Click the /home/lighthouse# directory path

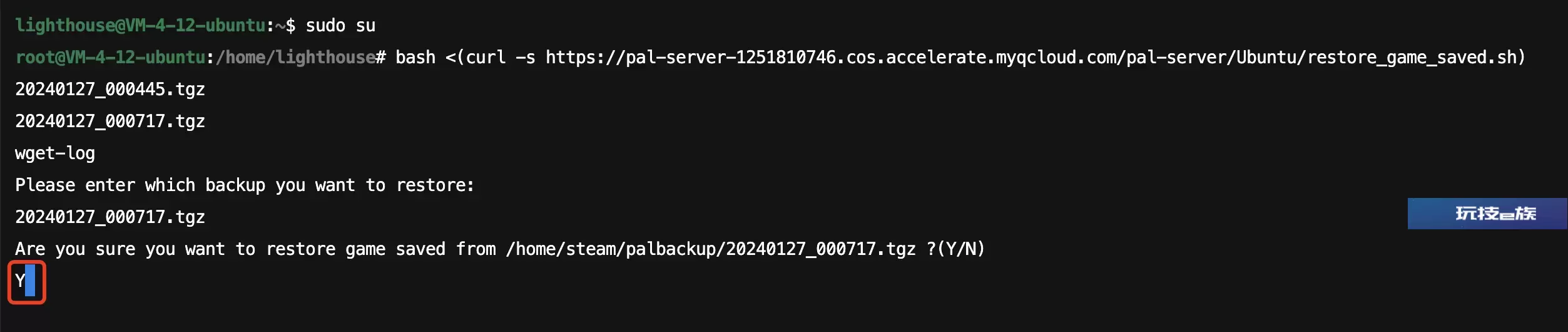click(301, 58)
